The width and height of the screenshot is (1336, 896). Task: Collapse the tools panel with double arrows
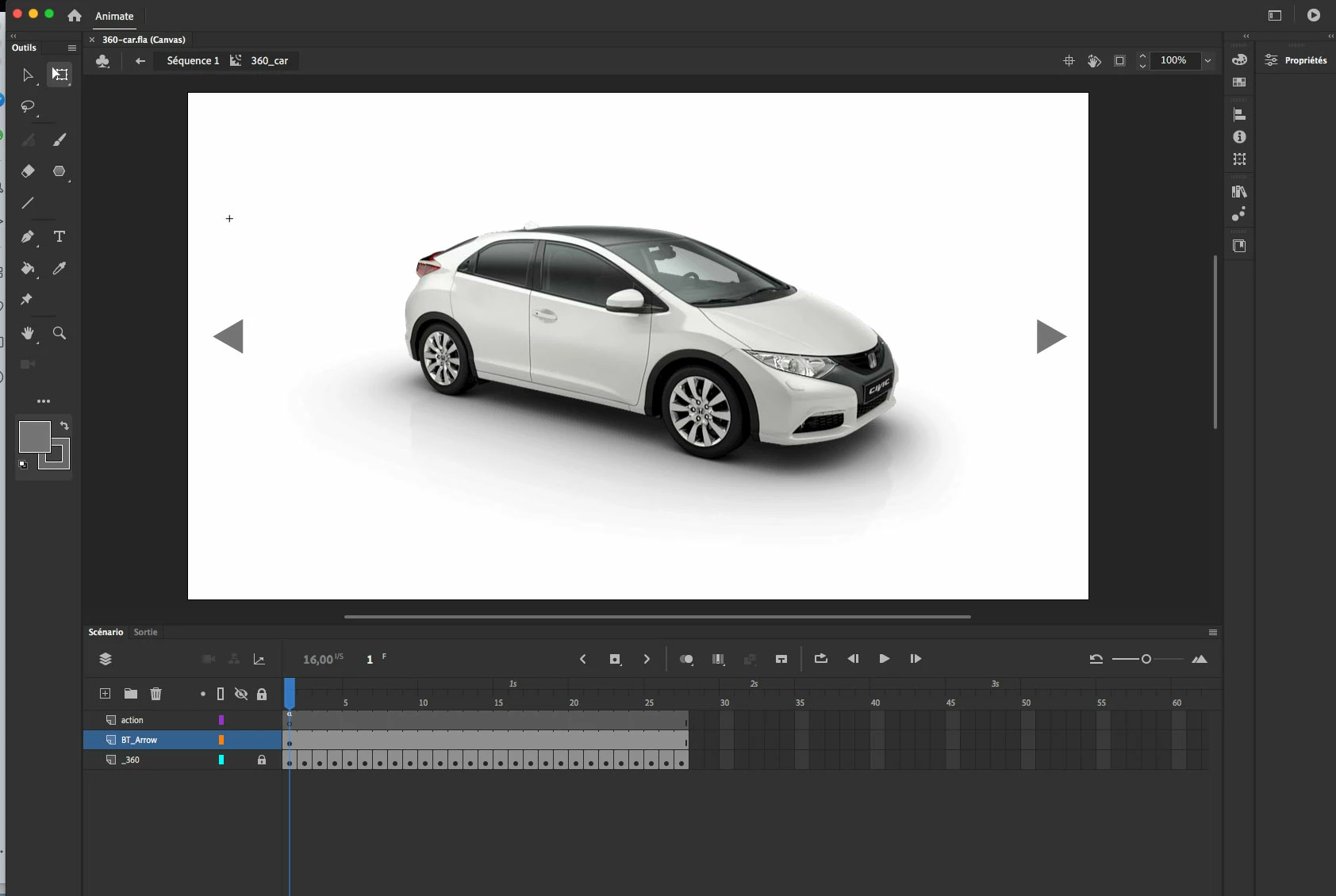click(x=13, y=36)
